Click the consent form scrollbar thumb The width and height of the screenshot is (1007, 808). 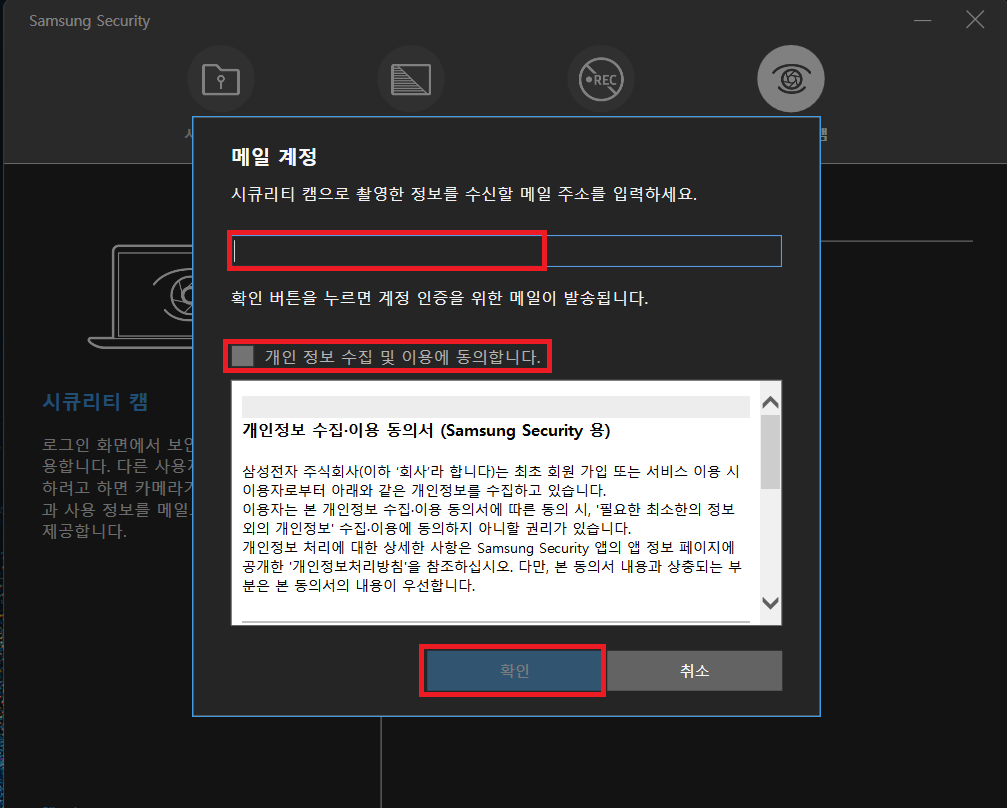tap(770, 452)
